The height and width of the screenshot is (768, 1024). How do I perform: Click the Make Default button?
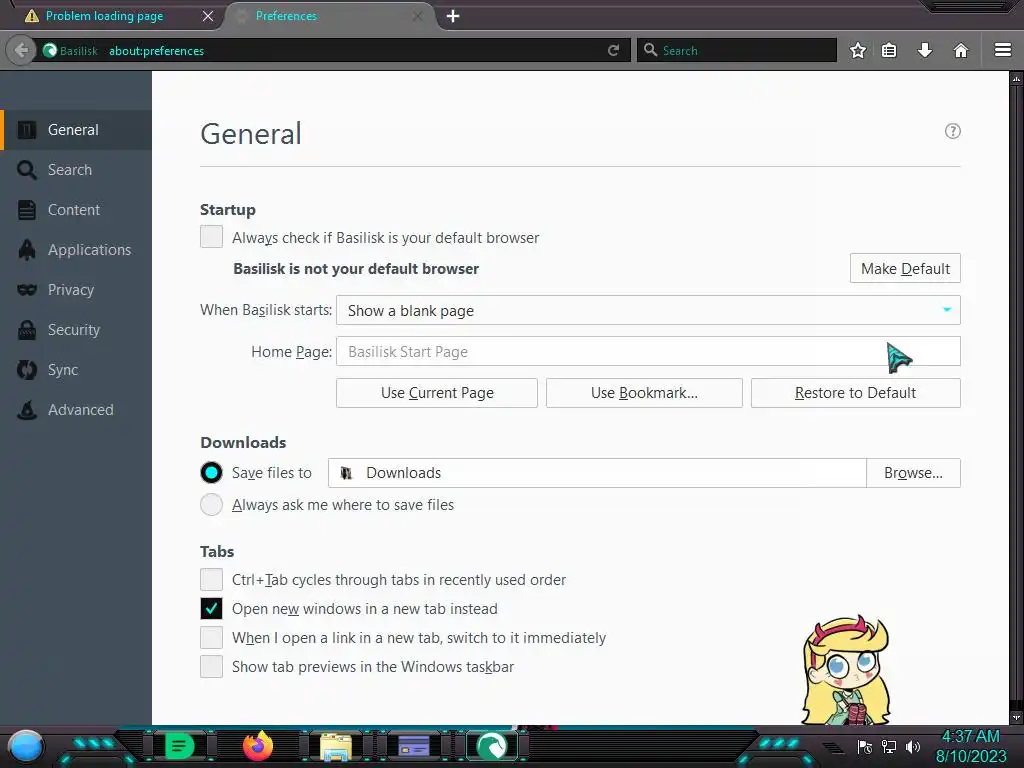(x=904, y=268)
